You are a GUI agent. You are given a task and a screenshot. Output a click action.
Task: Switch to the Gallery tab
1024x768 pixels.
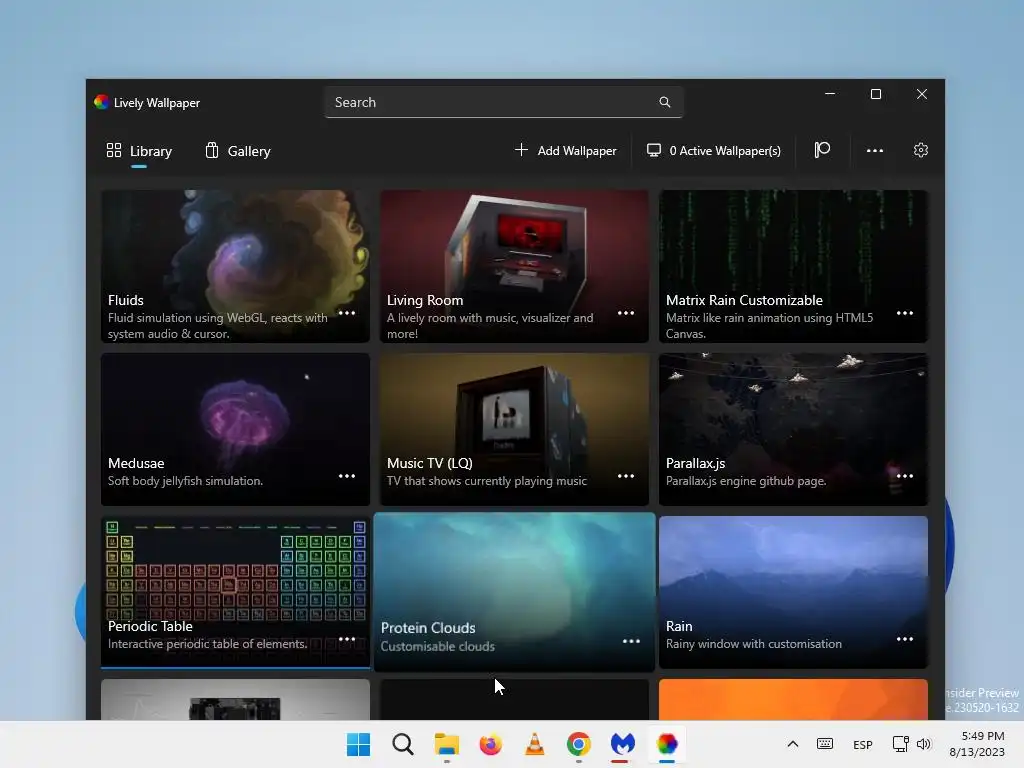238,151
